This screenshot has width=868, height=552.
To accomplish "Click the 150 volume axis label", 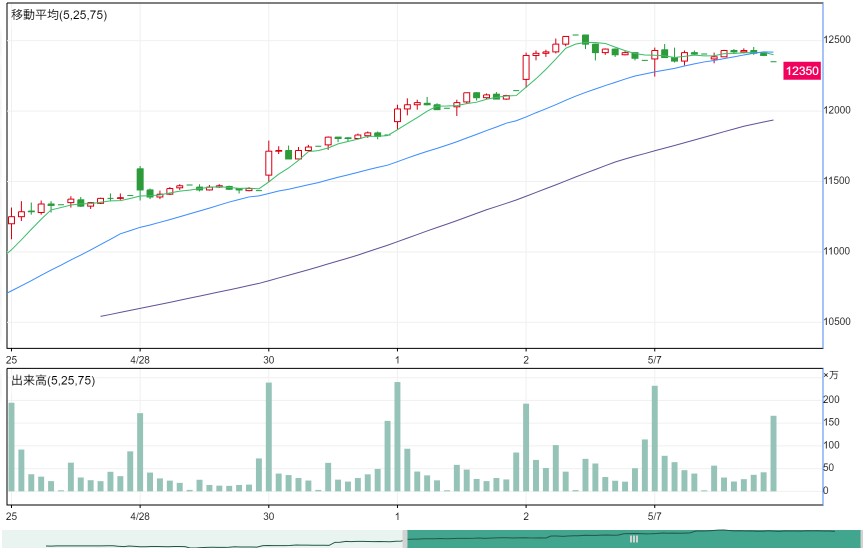I will point(831,422).
